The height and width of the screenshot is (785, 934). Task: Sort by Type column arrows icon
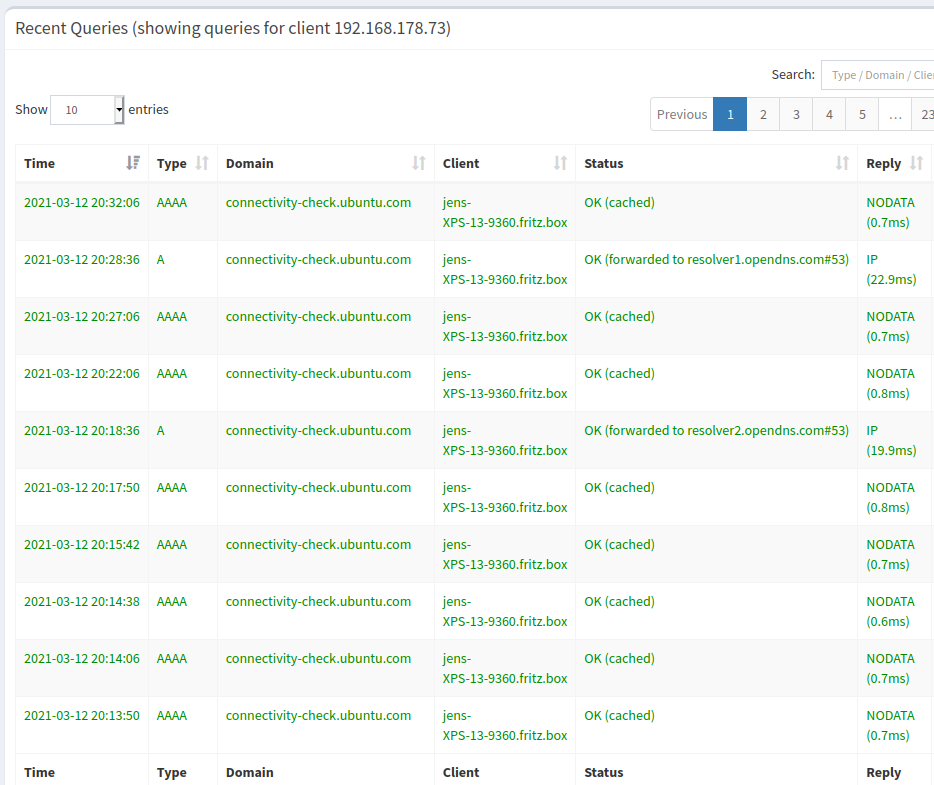tap(202, 163)
